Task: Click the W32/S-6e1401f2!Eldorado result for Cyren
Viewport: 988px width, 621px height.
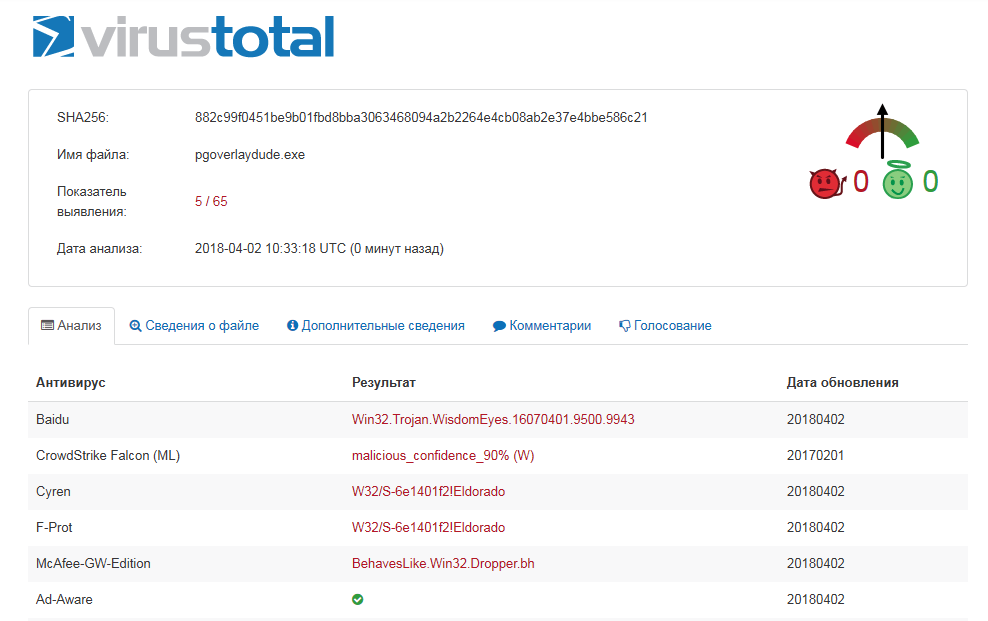Action: (428, 491)
